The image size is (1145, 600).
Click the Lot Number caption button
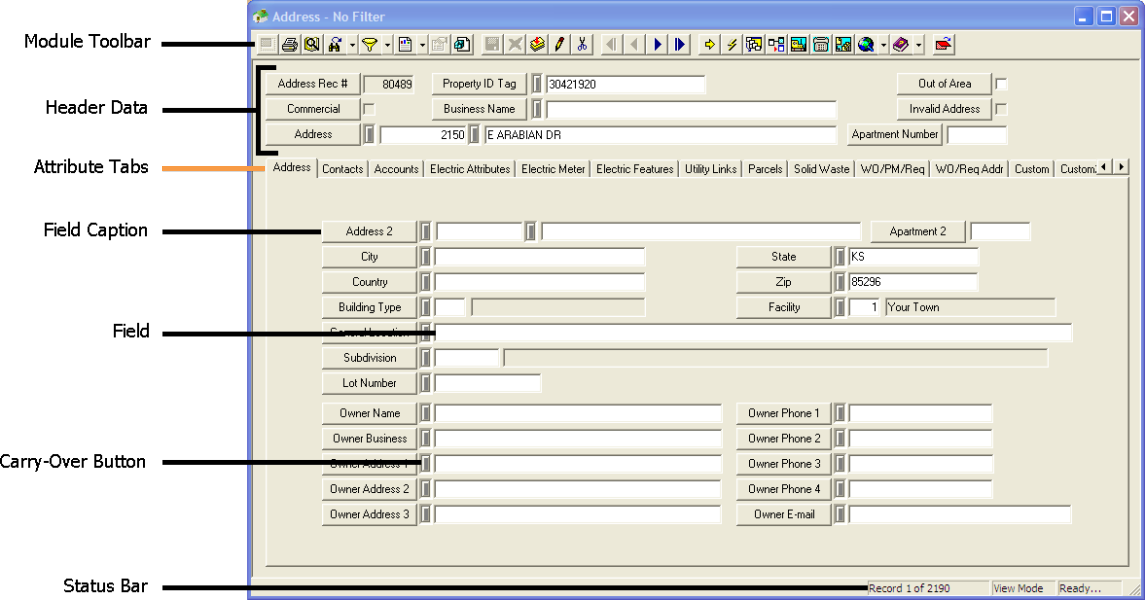click(x=369, y=383)
